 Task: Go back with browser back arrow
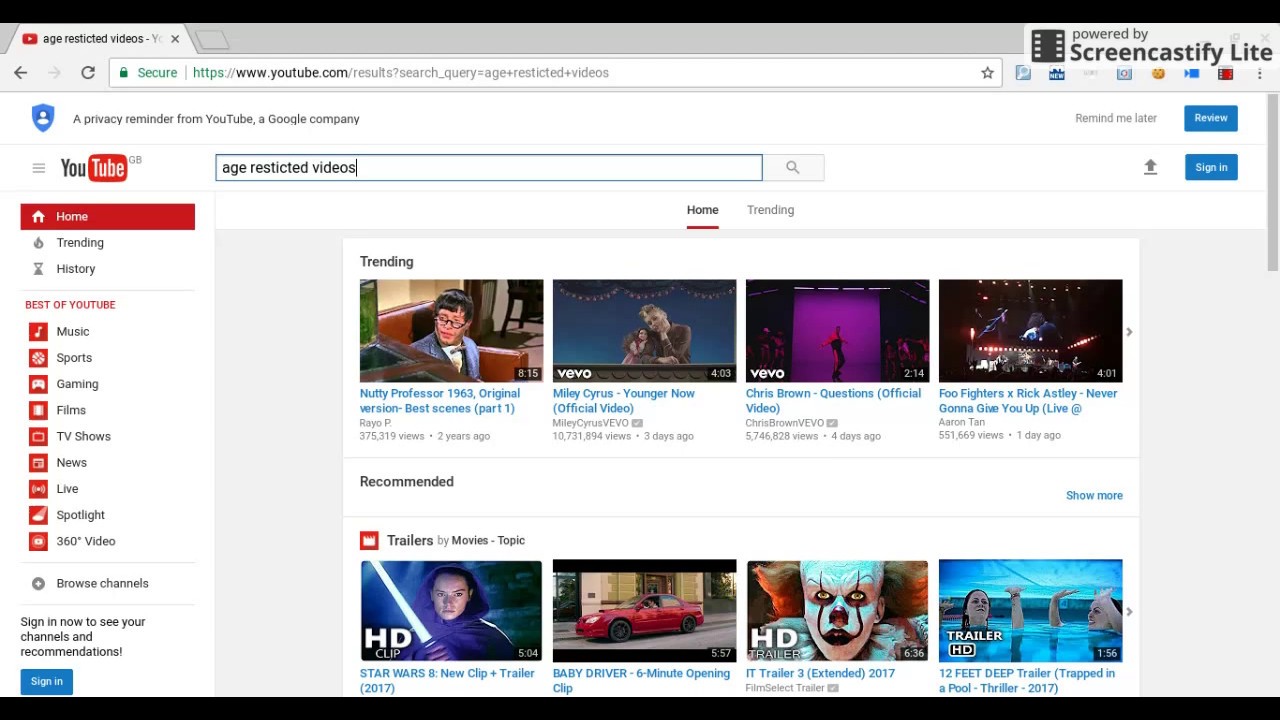[x=21, y=72]
